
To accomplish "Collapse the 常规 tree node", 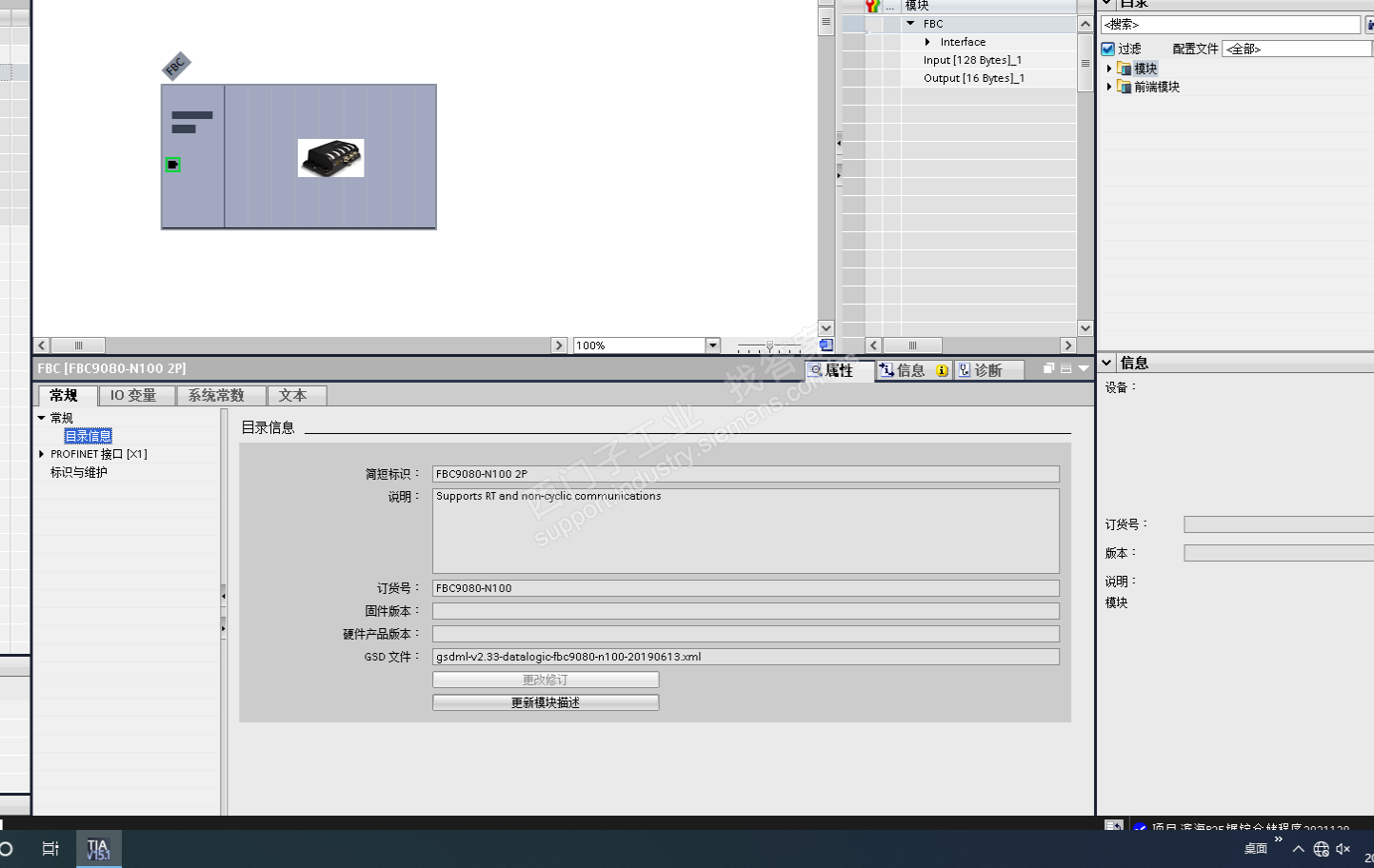I will pos(42,418).
